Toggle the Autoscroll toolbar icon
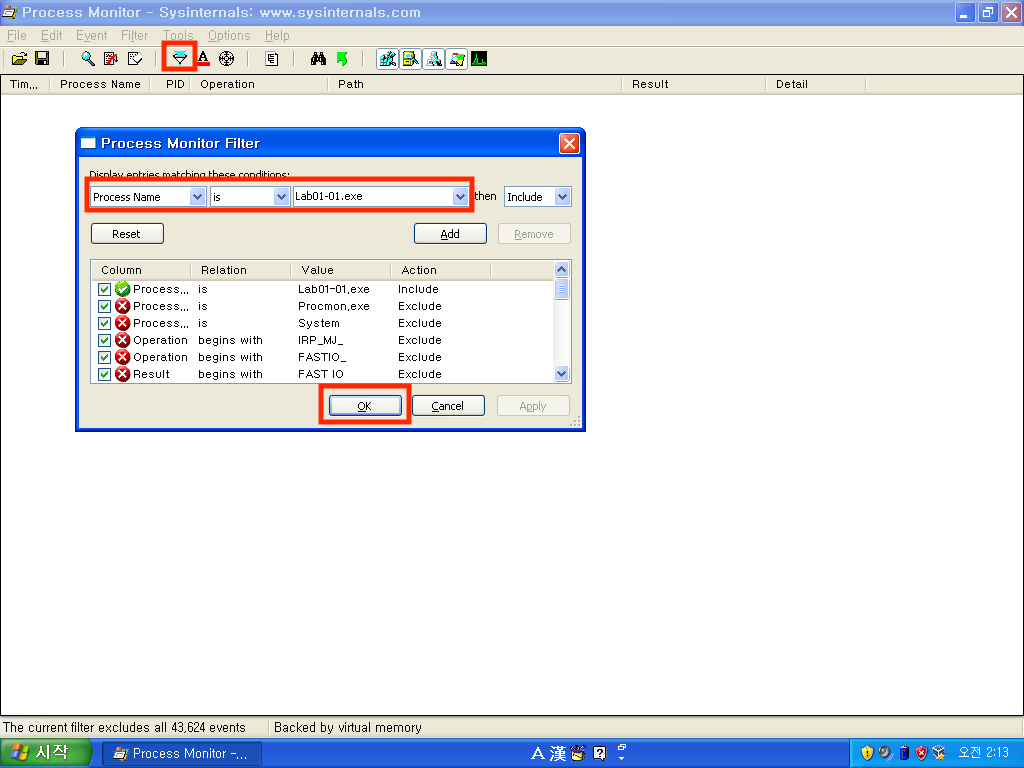 click(x=111, y=59)
